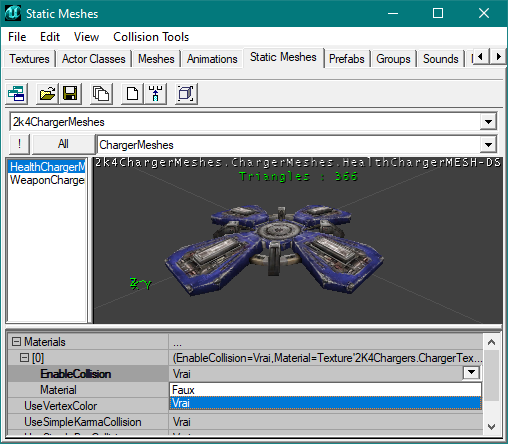
Task: Collapse the [0] material entry
Action: click(x=24, y=358)
